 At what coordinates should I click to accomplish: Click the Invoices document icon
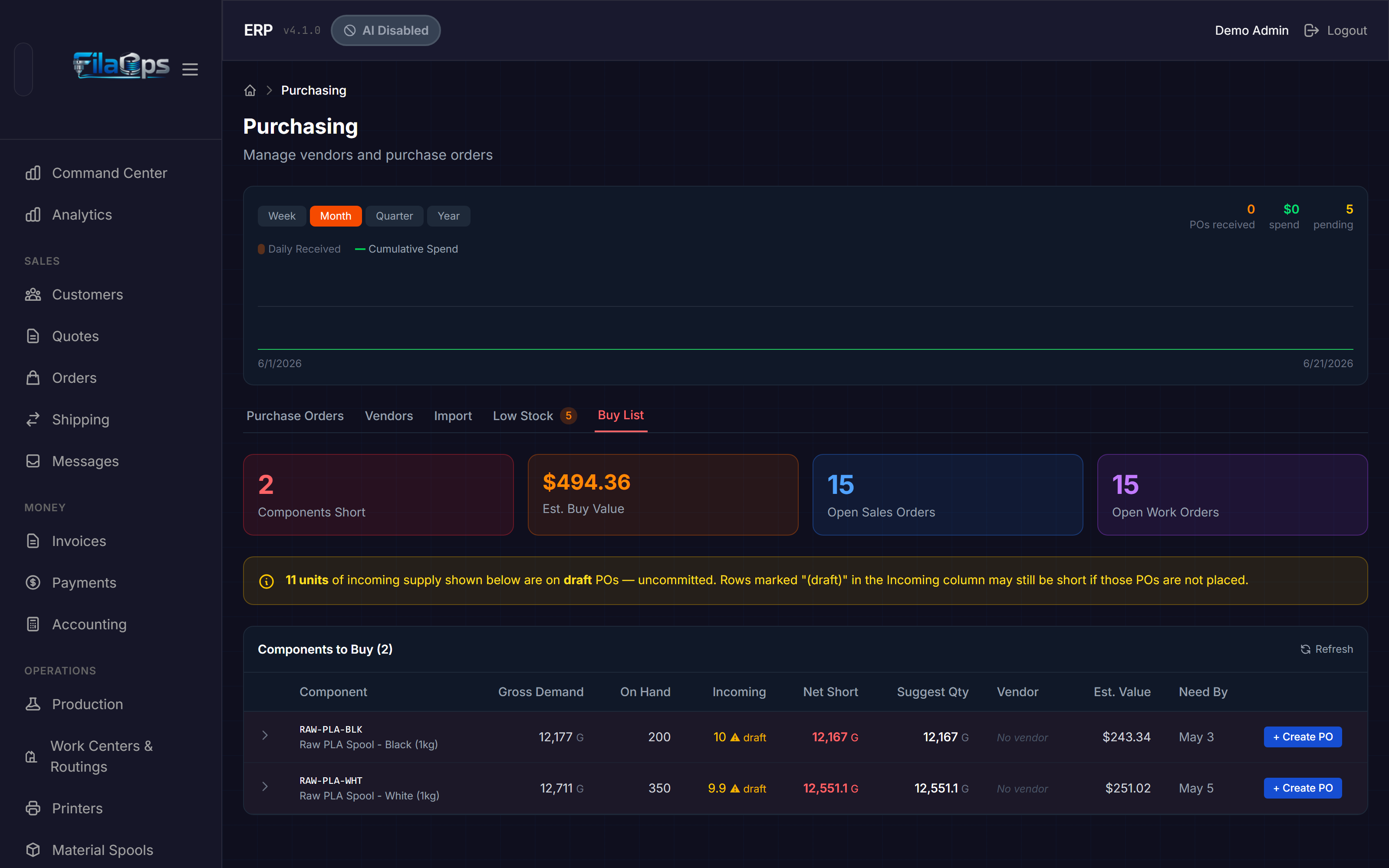point(33,541)
